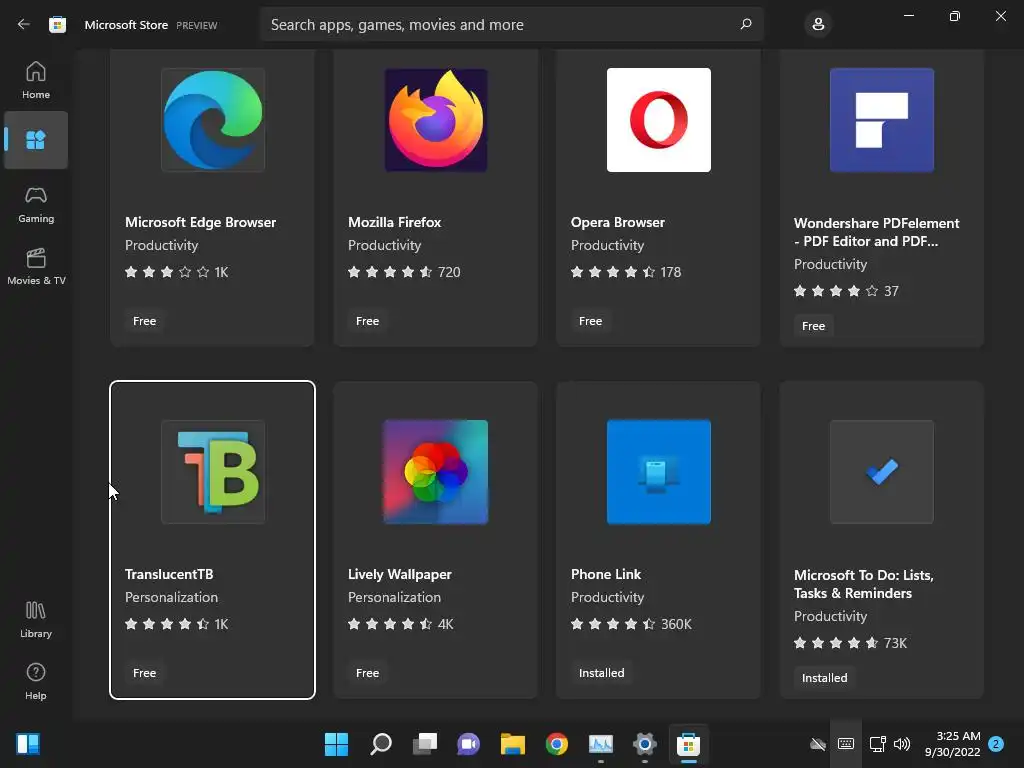Click the search magnifier icon in search box
The height and width of the screenshot is (768, 1024).
coord(746,24)
